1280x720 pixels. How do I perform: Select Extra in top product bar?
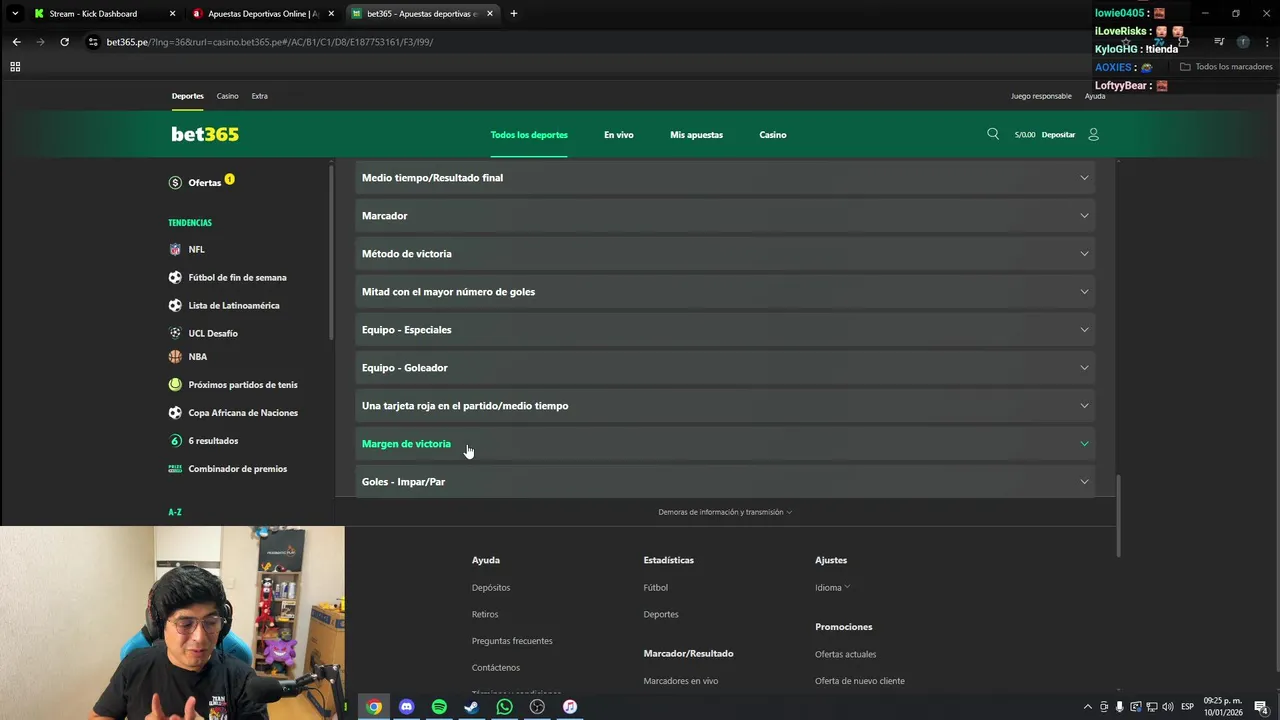(260, 96)
